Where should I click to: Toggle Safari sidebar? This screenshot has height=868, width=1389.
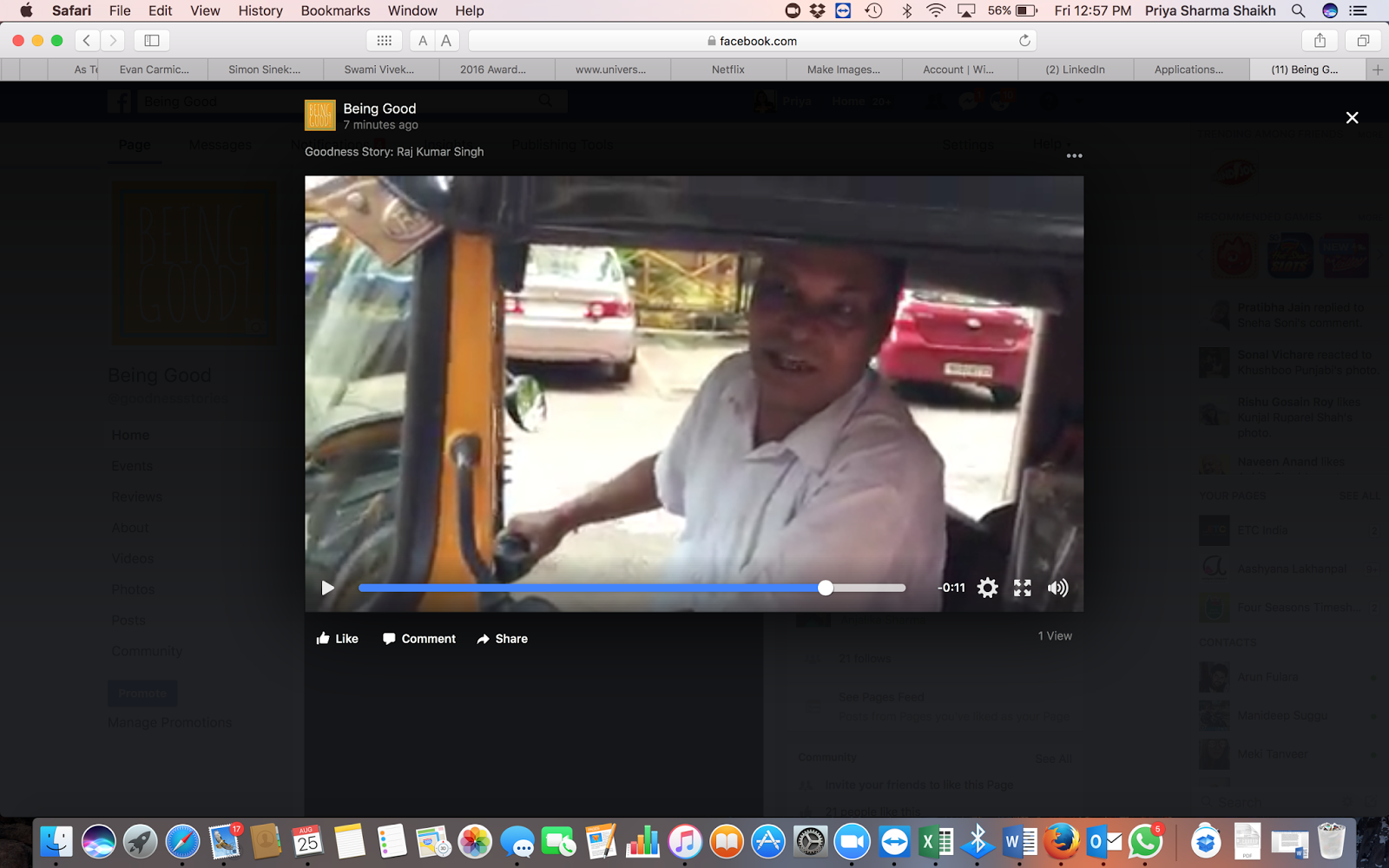click(x=152, y=40)
